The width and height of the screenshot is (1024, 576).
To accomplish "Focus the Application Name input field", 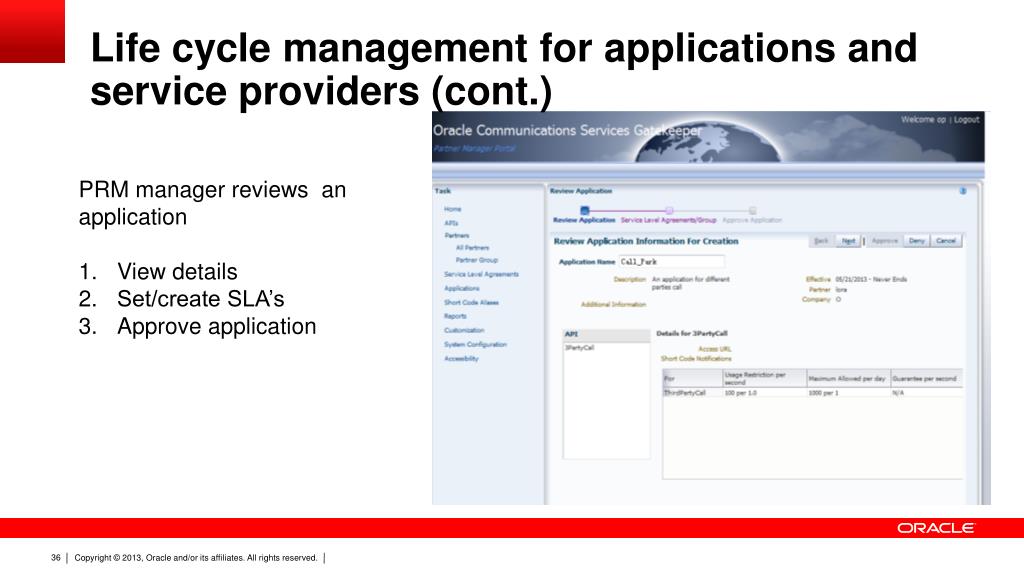I will tap(671, 262).
